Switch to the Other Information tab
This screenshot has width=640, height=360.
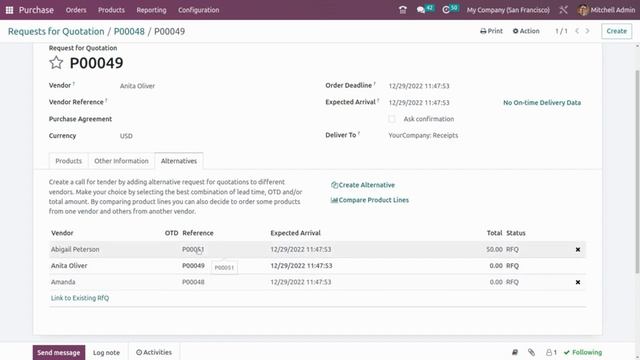coord(121,161)
